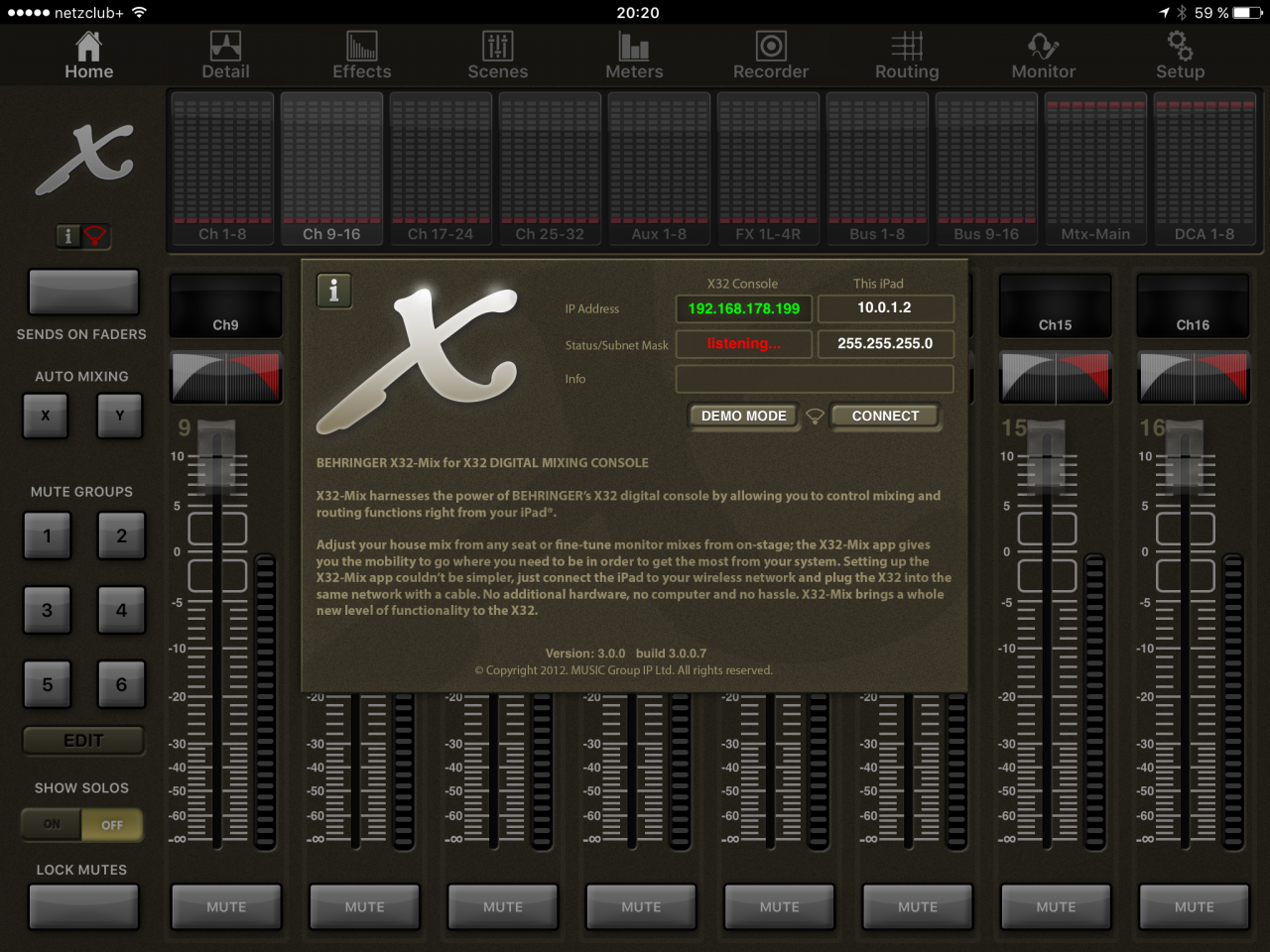The image size is (1270, 952).
Task: Select the Ch 17-24 meter bank
Action: tap(441, 169)
